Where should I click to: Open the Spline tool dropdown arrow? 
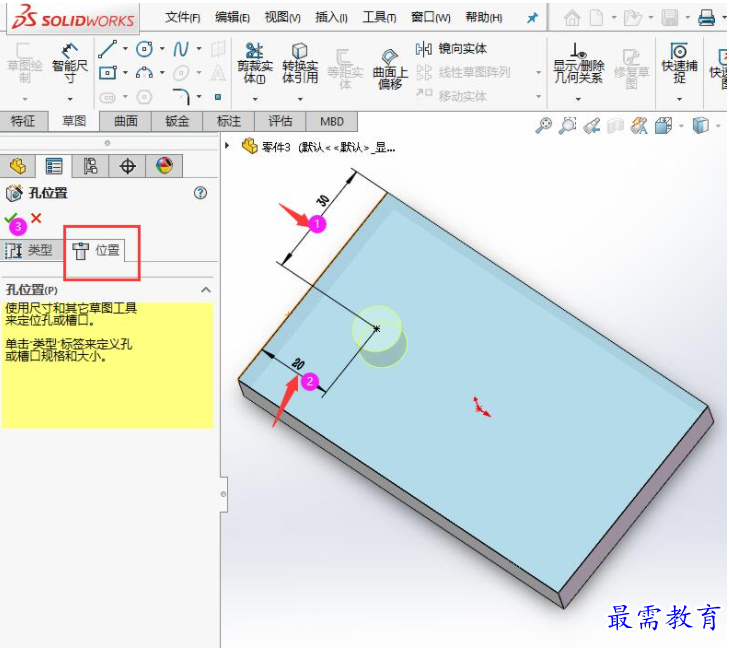(199, 48)
